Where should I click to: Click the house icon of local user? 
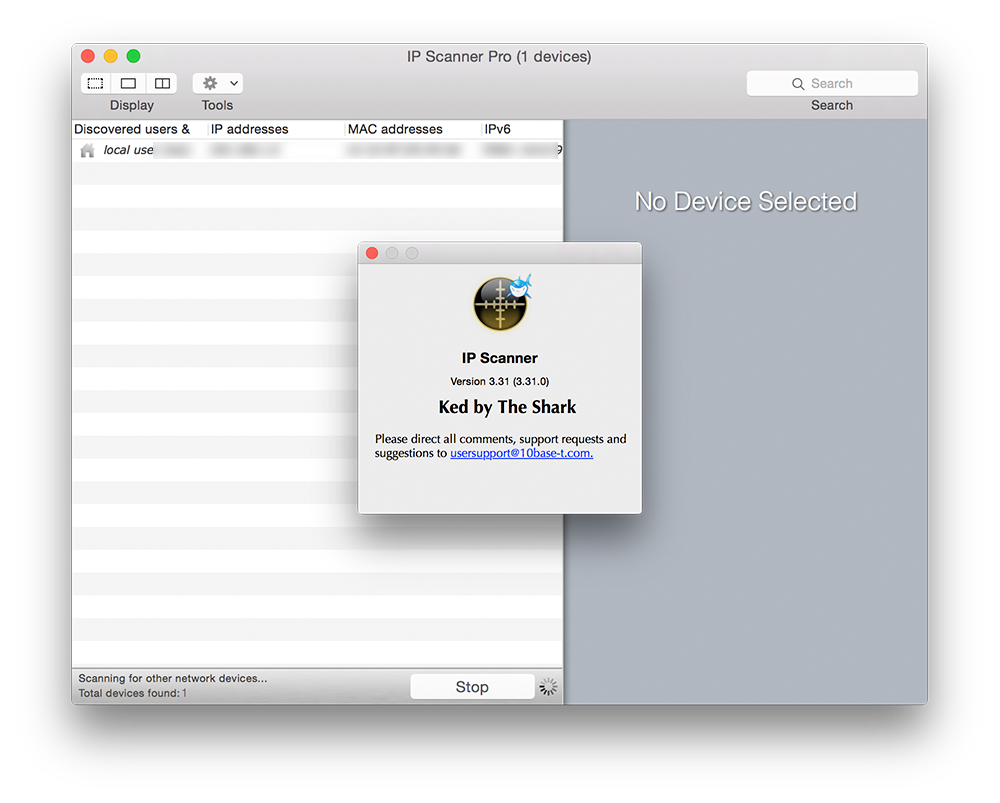87,151
